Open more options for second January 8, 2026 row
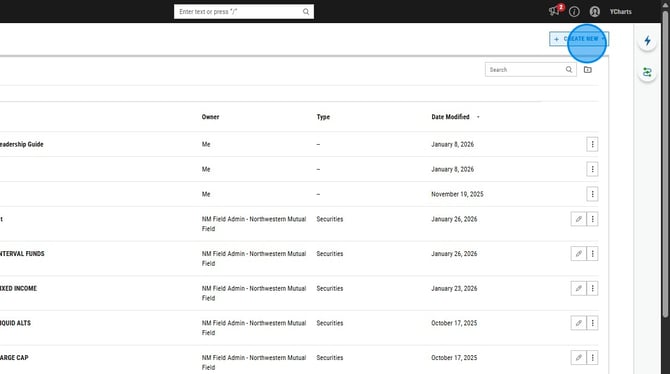Screen dimensions: 670x374 coord(592,169)
